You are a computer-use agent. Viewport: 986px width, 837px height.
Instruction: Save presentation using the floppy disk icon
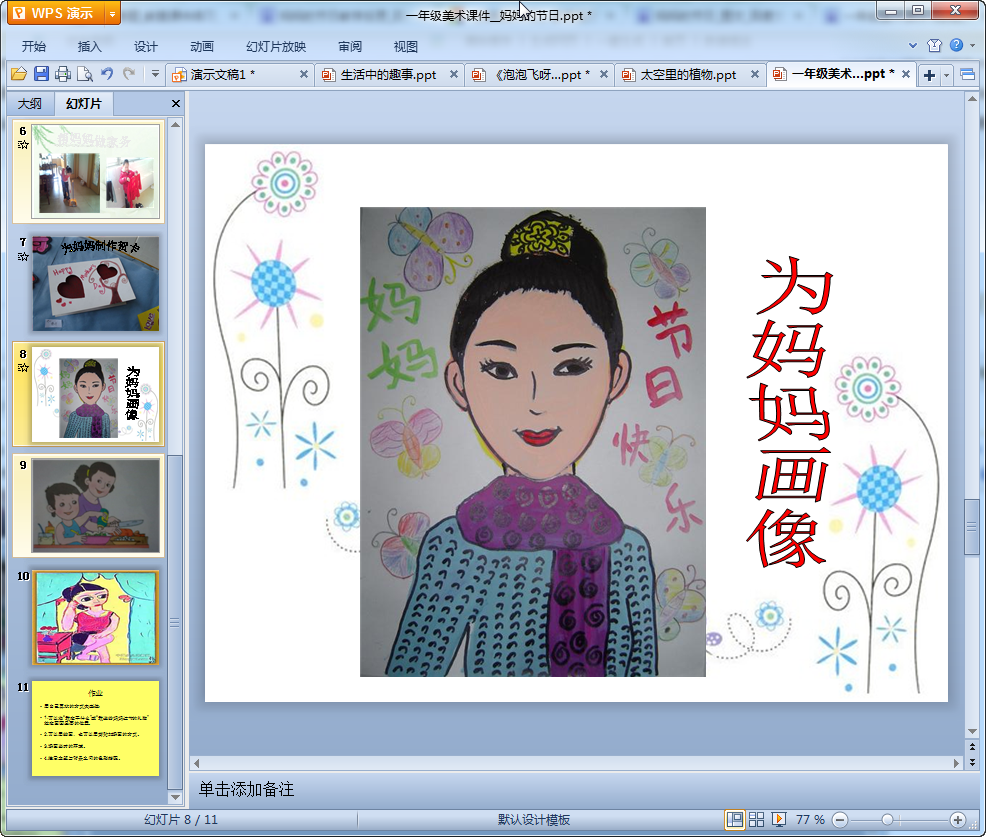click(x=42, y=74)
